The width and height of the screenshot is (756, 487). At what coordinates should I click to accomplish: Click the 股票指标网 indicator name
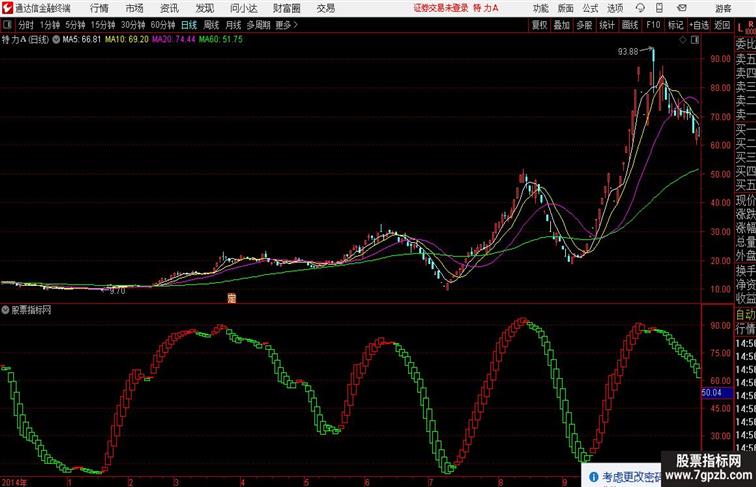tap(31, 310)
